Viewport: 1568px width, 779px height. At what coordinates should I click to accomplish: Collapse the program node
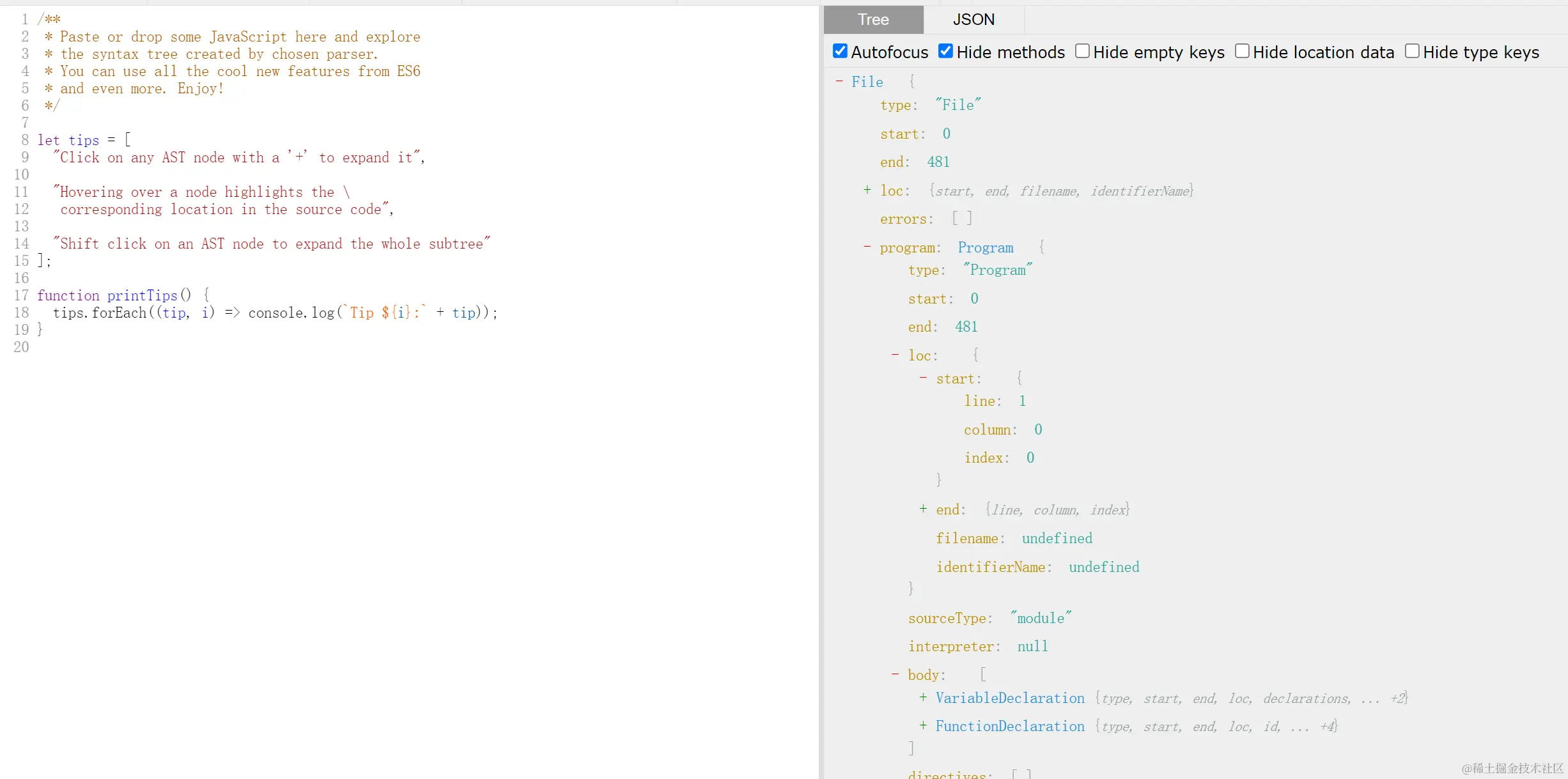(867, 247)
